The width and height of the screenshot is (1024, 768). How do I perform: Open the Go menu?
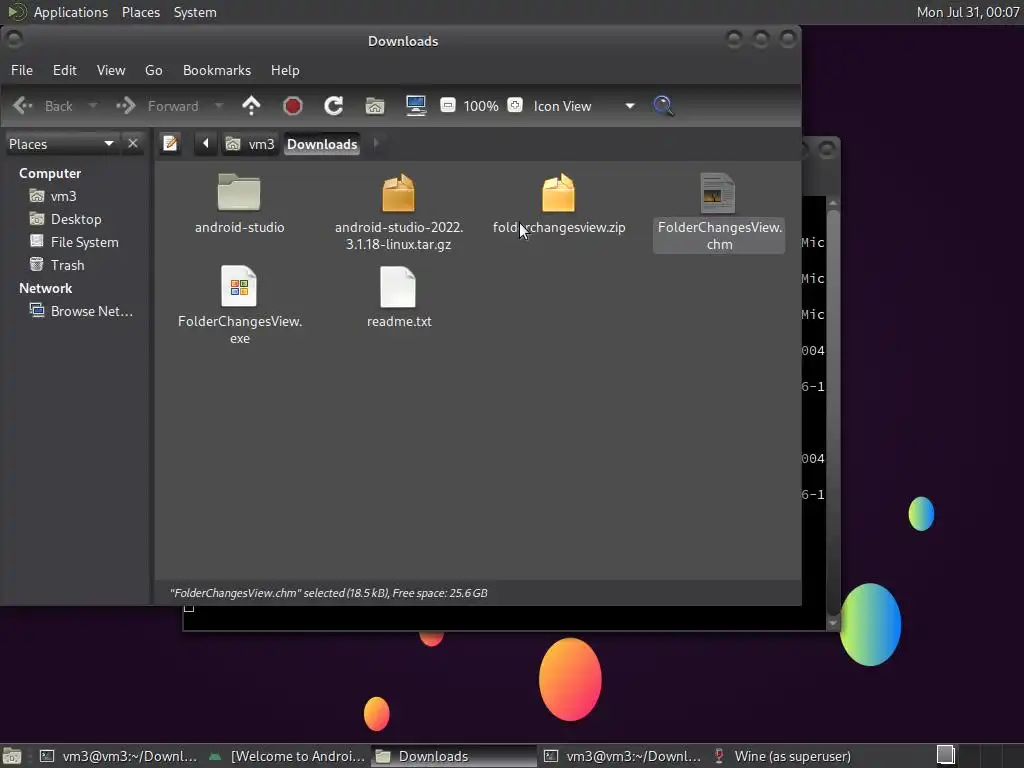click(153, 70)
